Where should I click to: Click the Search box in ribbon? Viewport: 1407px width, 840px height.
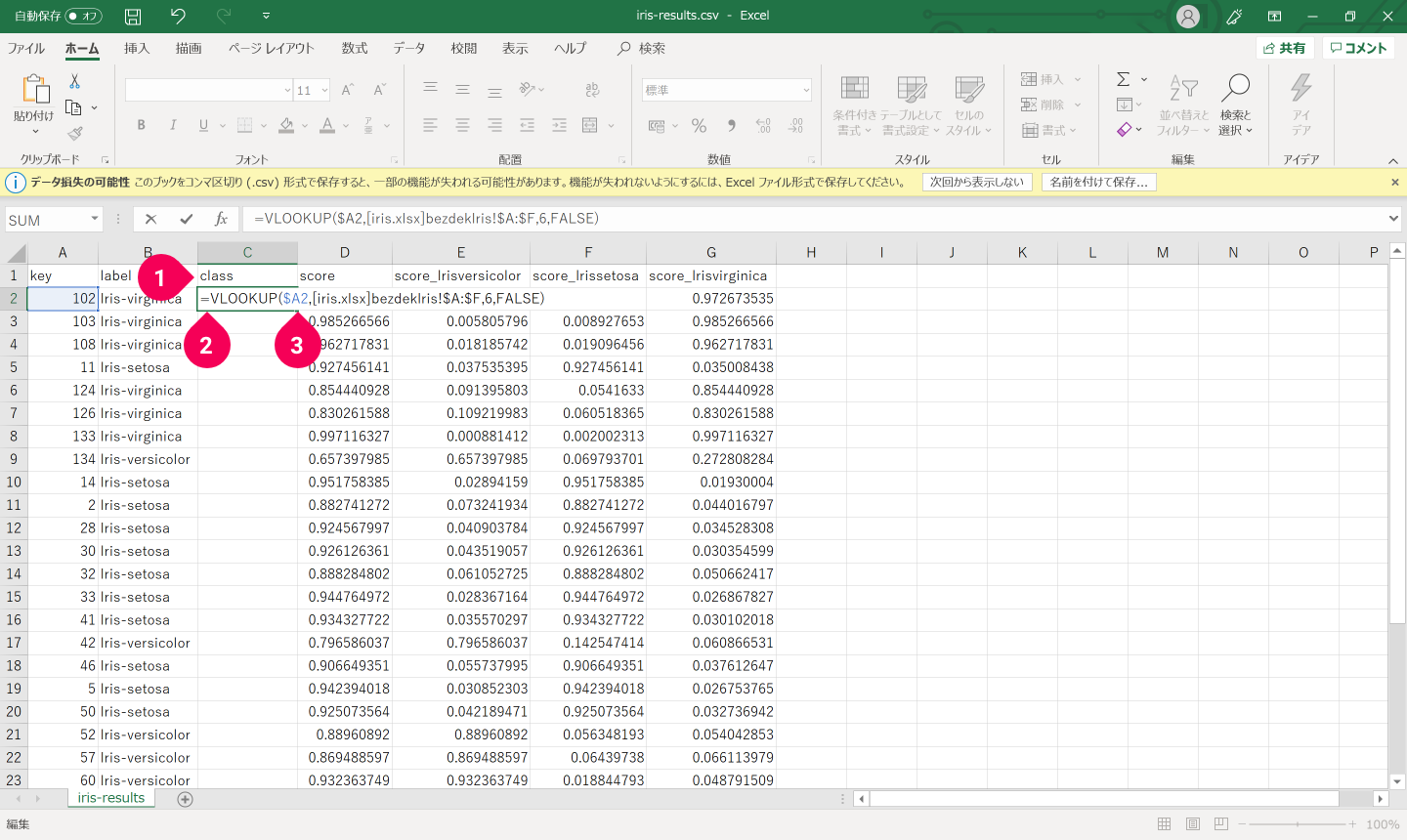(642, 48)
